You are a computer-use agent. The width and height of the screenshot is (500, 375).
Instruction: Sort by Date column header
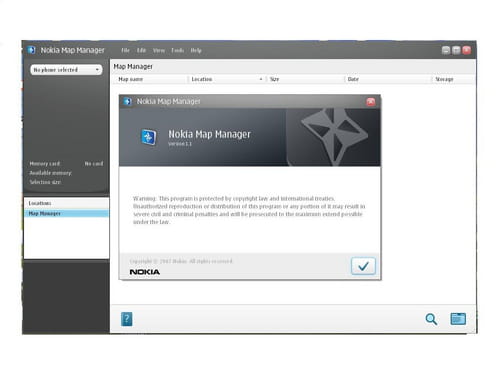click(x=353, y=79)
